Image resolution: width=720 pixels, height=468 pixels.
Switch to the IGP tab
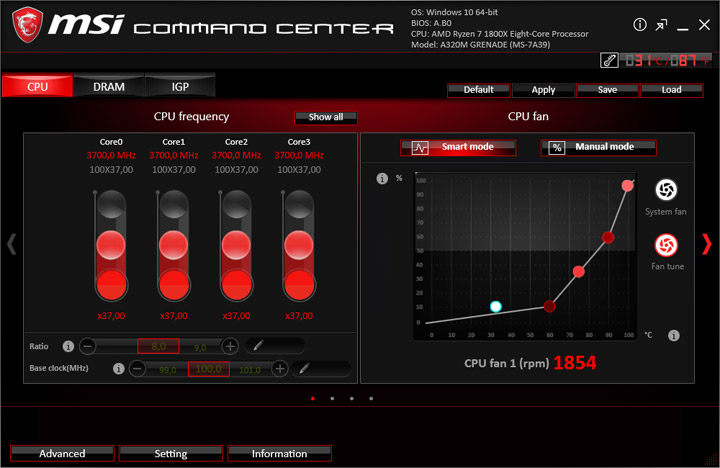click(x=180, y=86)
